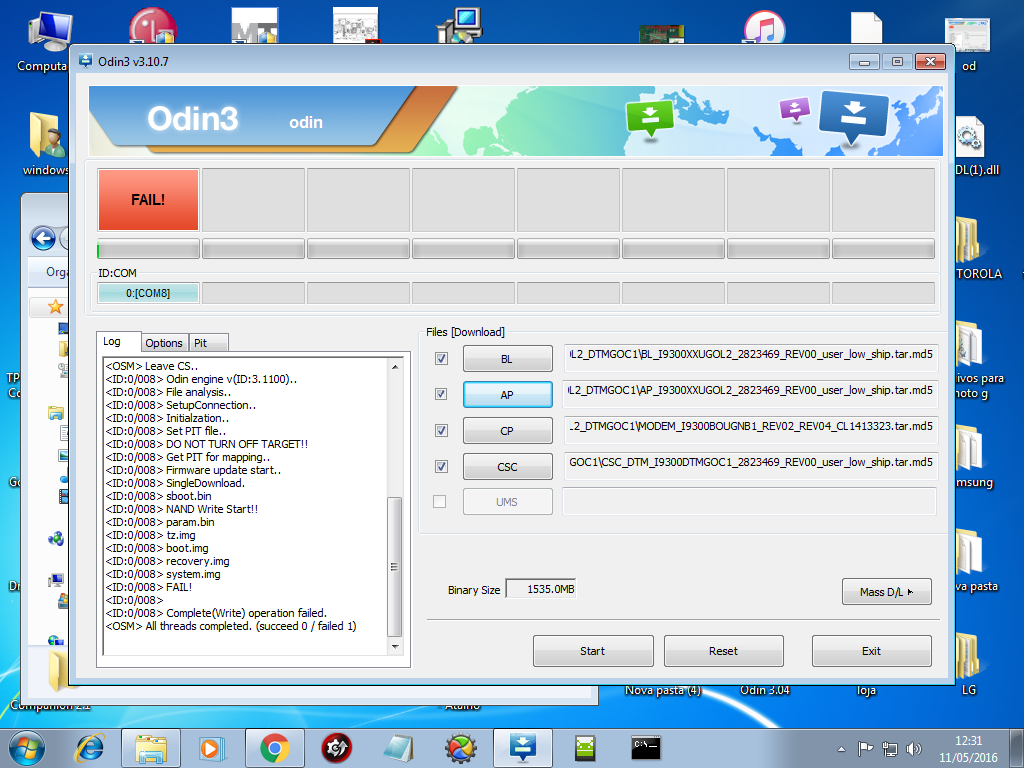Click the Binary Size value field

click(x=541, y=589)
